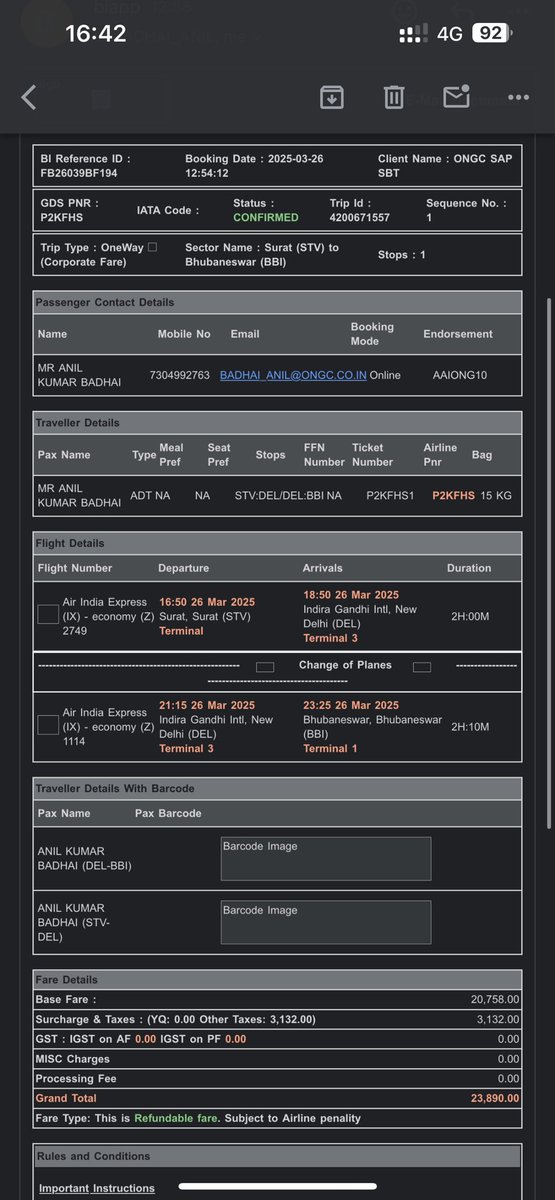Tap the Refundable fare text

175,1118
